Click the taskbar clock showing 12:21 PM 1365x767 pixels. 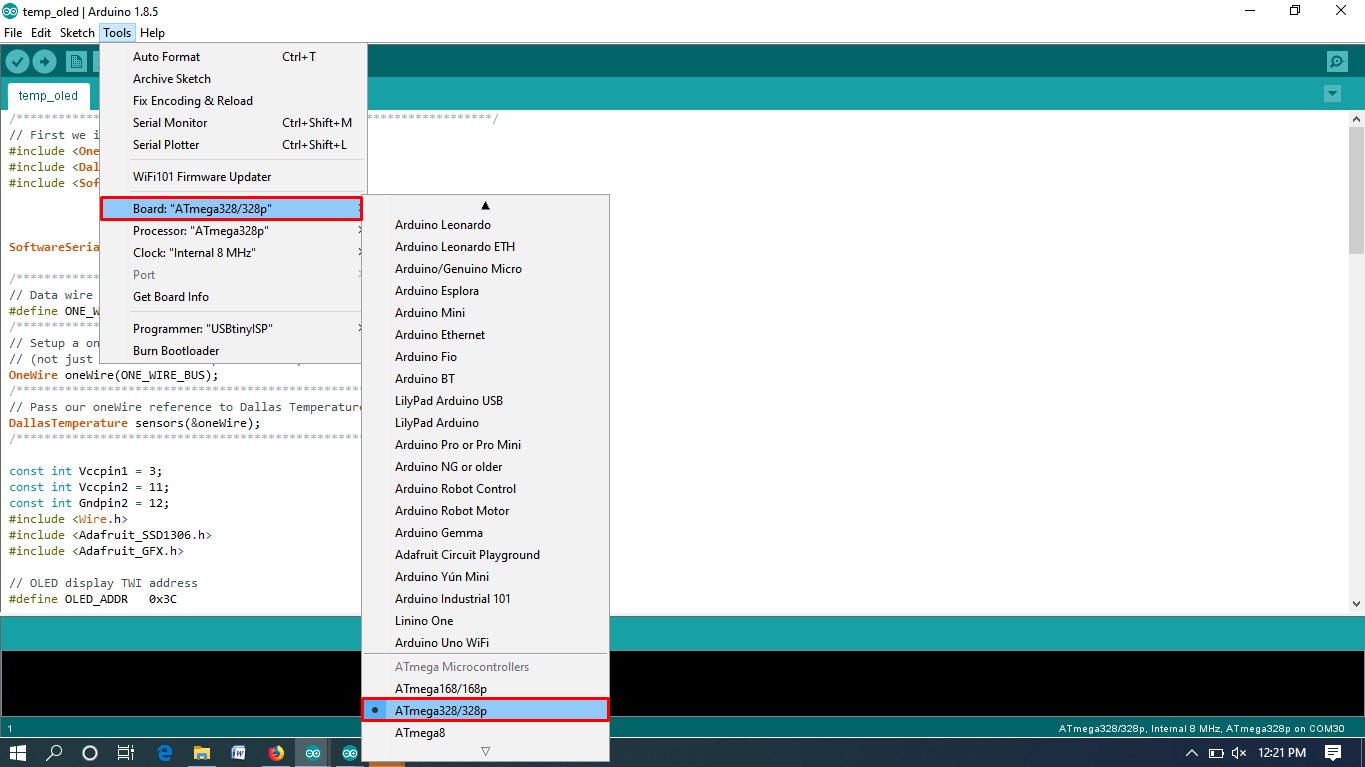click(x=1282, y=753)
